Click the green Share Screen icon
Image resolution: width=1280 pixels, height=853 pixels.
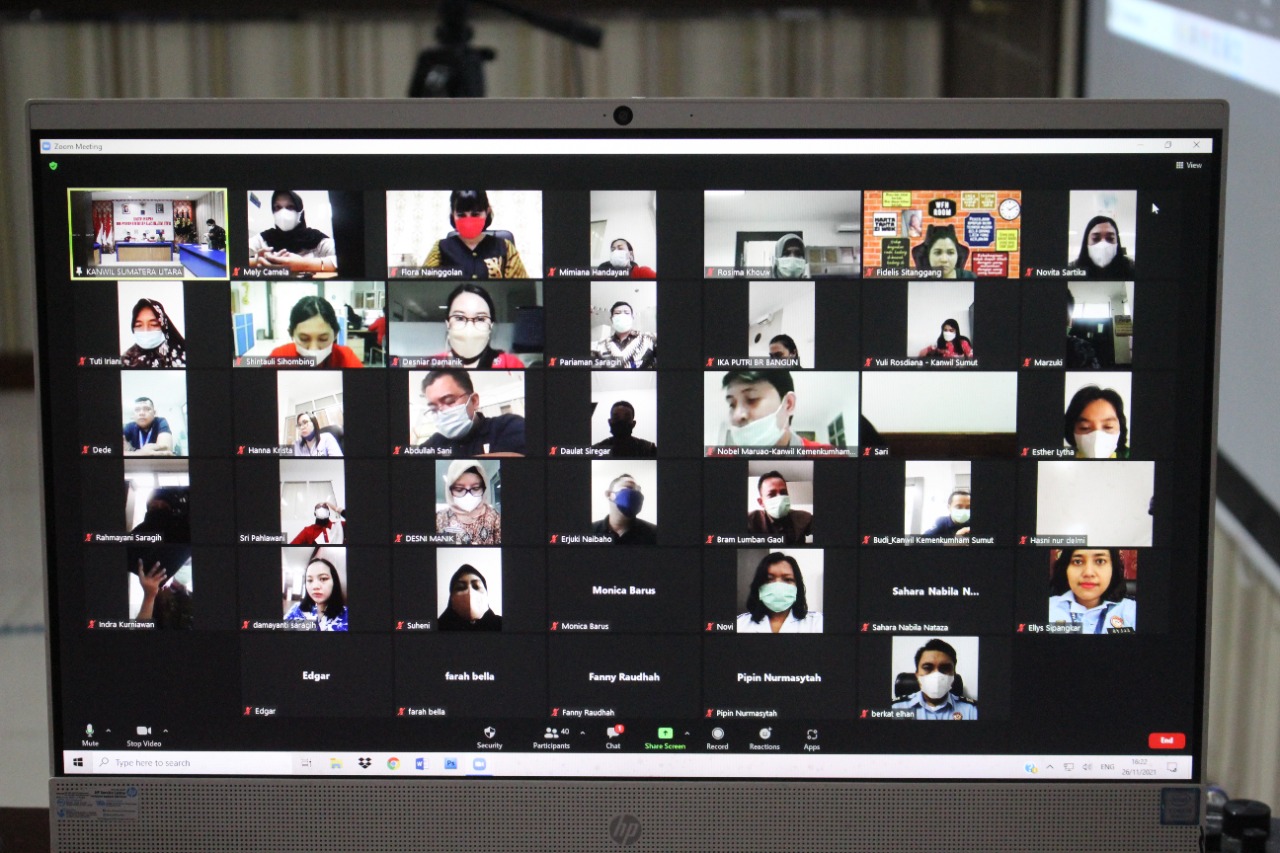(665, 734)
